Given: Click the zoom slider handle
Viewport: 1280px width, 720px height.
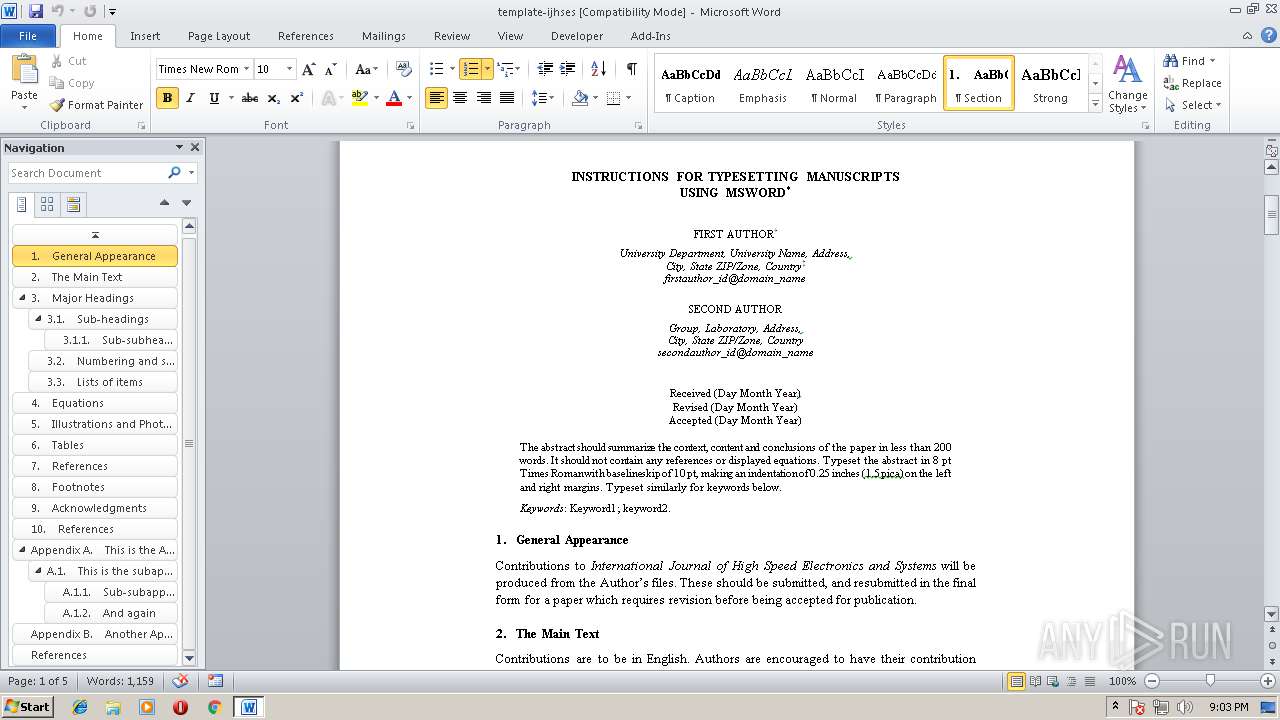Looking at the screenshot, I should 1210,681.
